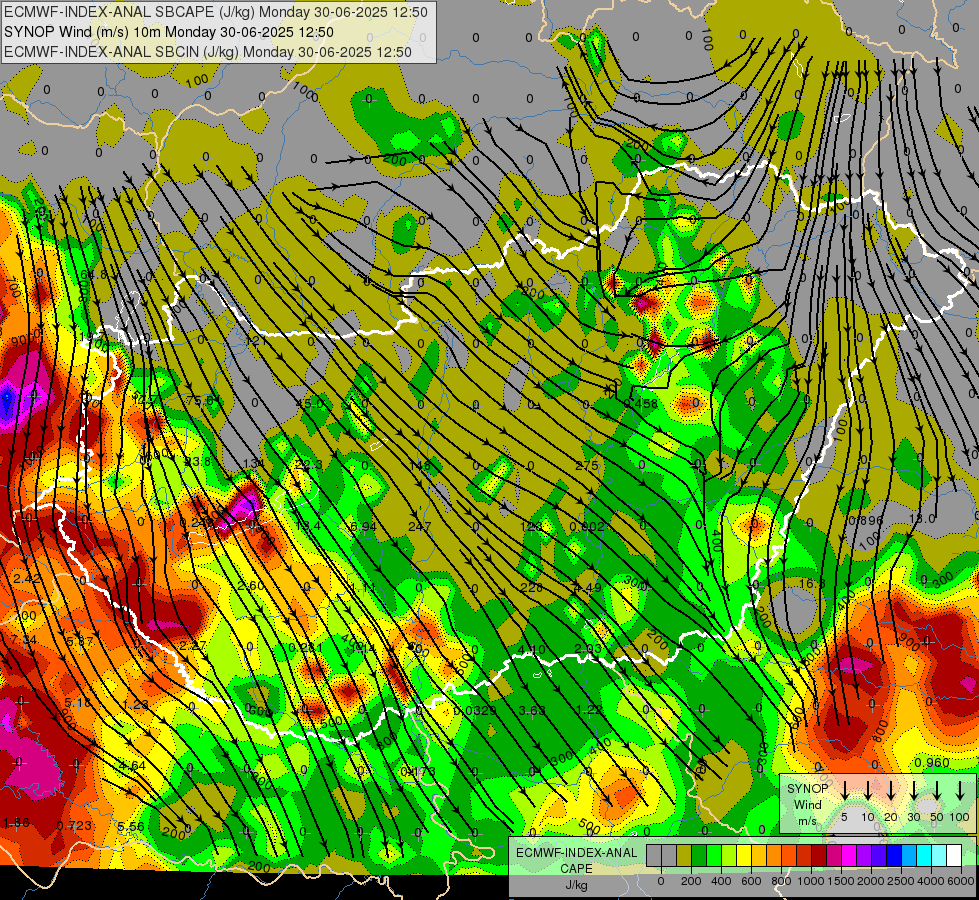Click the '4.64' value on the map

(132, 765)
